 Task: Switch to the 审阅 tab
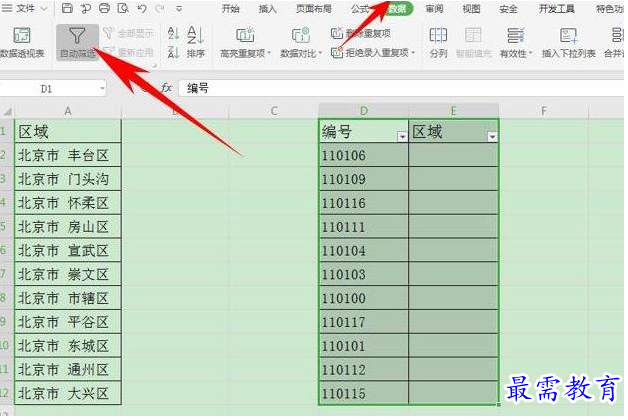[x=435, y=9]
